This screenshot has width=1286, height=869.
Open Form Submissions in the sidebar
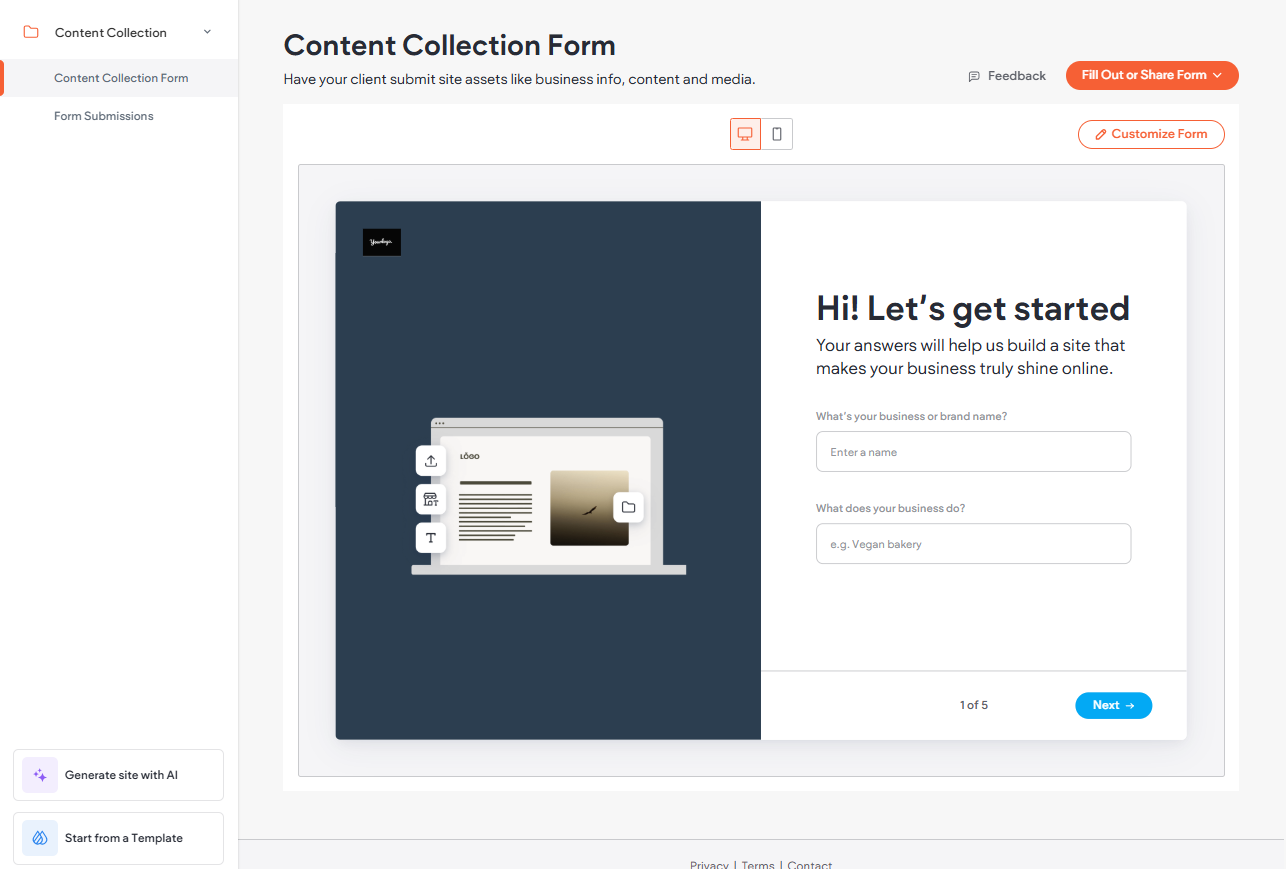[x=104, y=116]
